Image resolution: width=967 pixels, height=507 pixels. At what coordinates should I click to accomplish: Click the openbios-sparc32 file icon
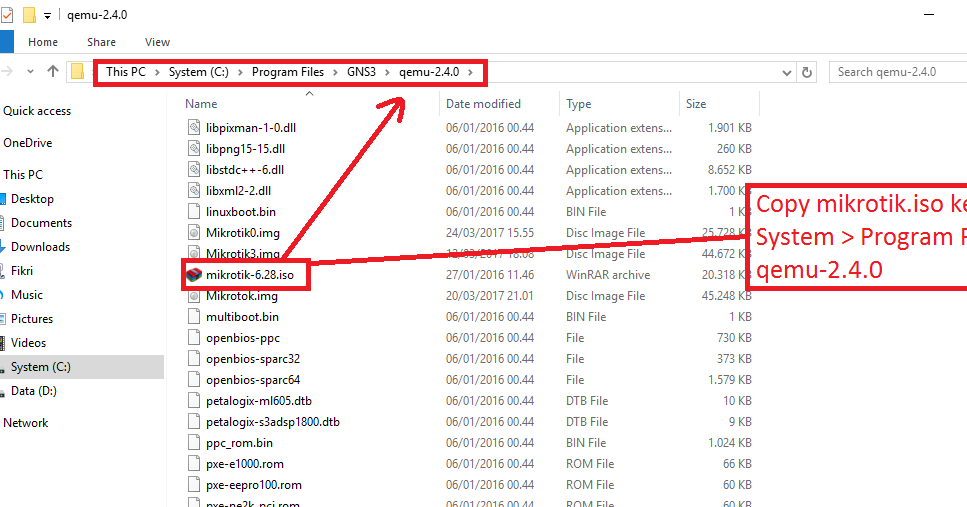click(x=194, y=358)
